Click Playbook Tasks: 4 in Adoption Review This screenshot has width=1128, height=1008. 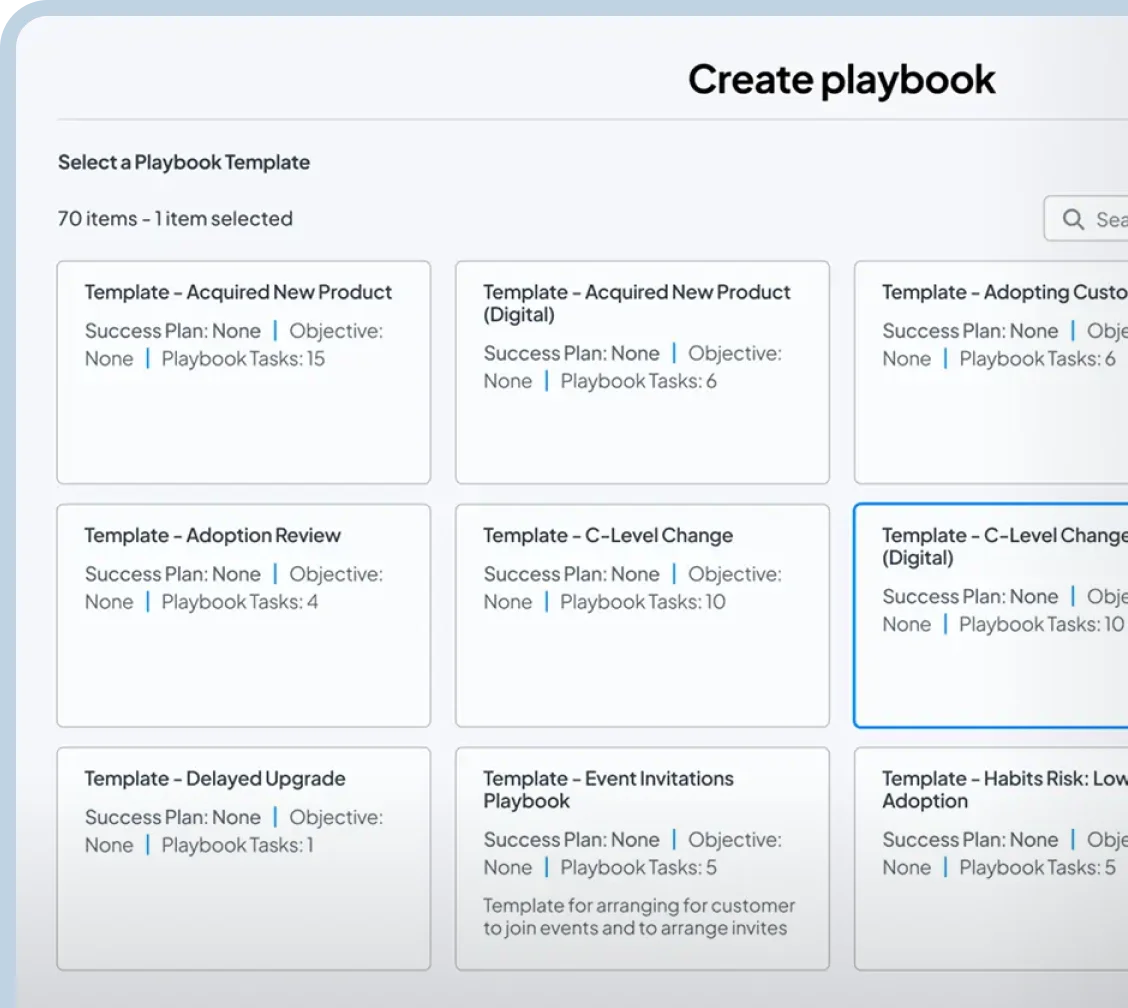(x=240, y=602)
